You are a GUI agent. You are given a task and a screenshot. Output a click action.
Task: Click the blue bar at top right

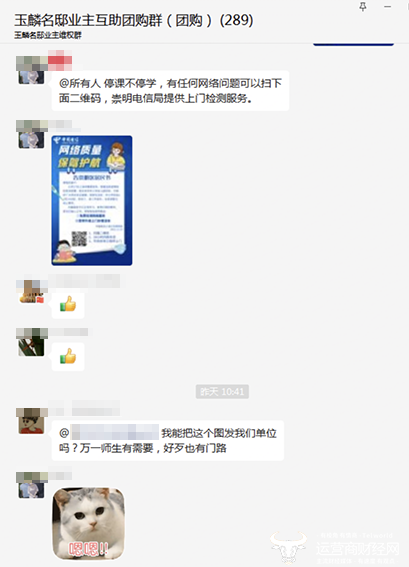353,44
